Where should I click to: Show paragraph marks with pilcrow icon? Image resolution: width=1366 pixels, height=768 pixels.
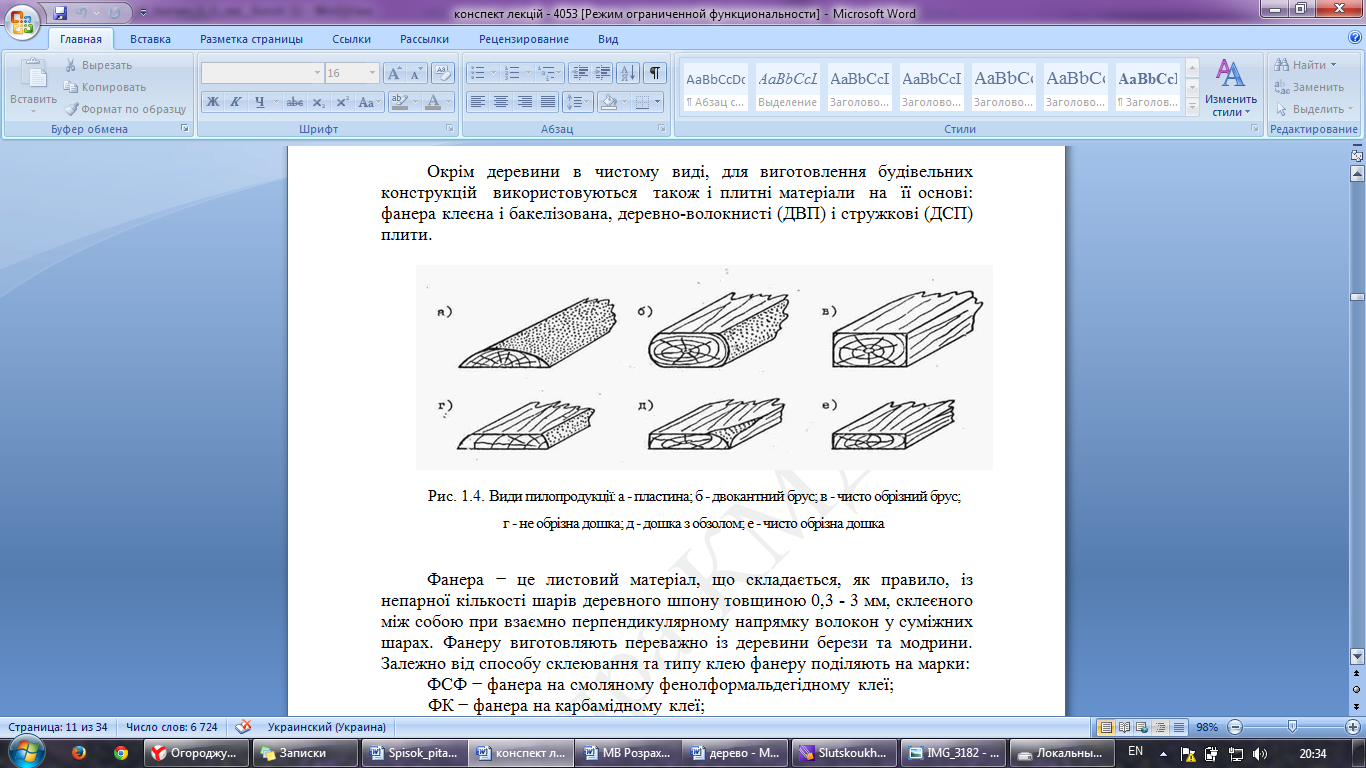tap(655, 73)
